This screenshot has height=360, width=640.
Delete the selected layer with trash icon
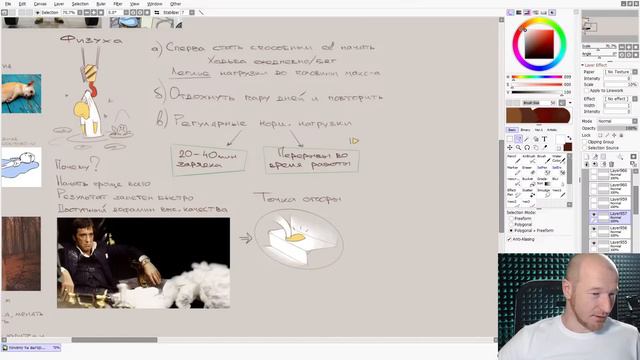tap(611, 164)
